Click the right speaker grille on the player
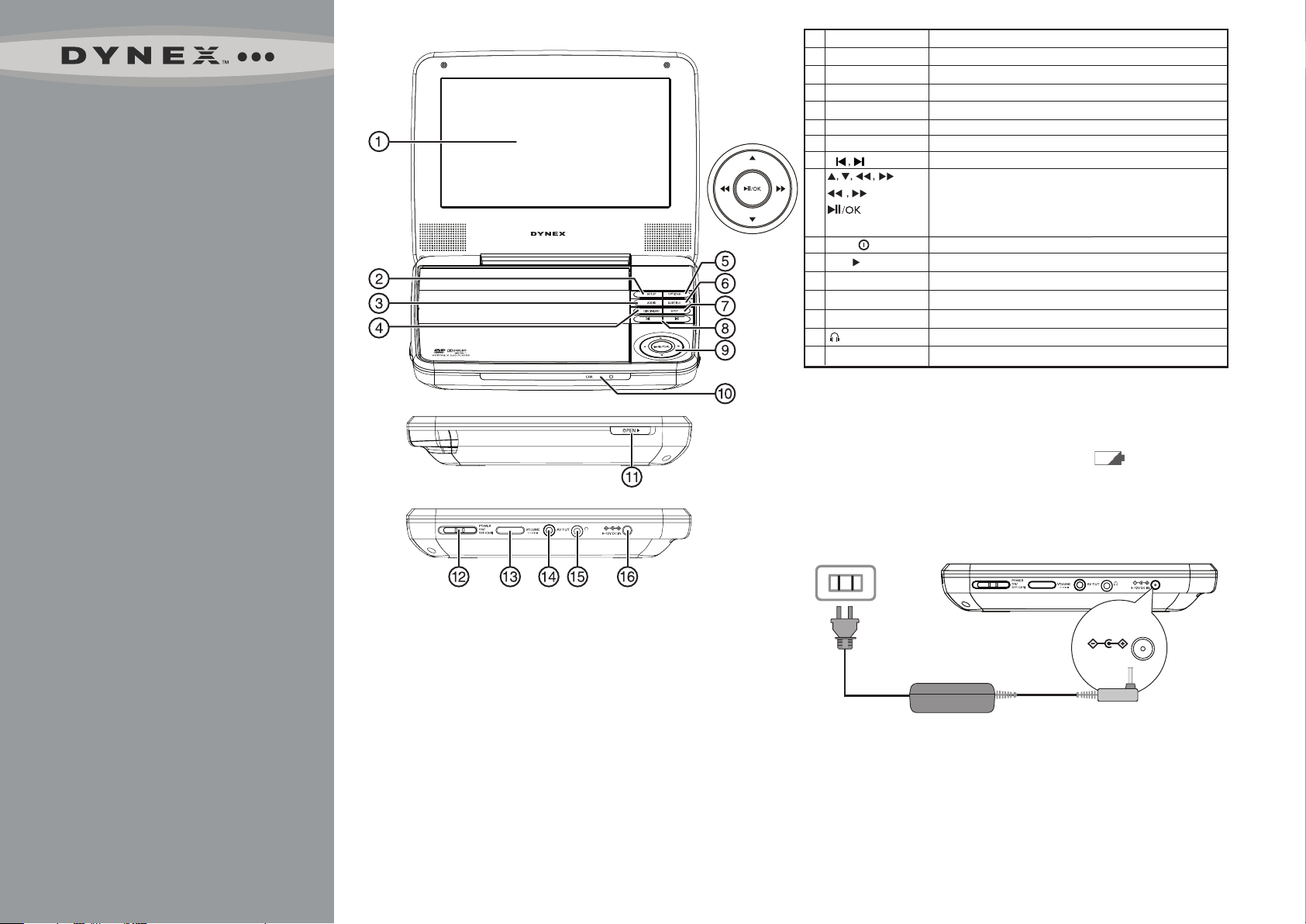 (668, 238)
